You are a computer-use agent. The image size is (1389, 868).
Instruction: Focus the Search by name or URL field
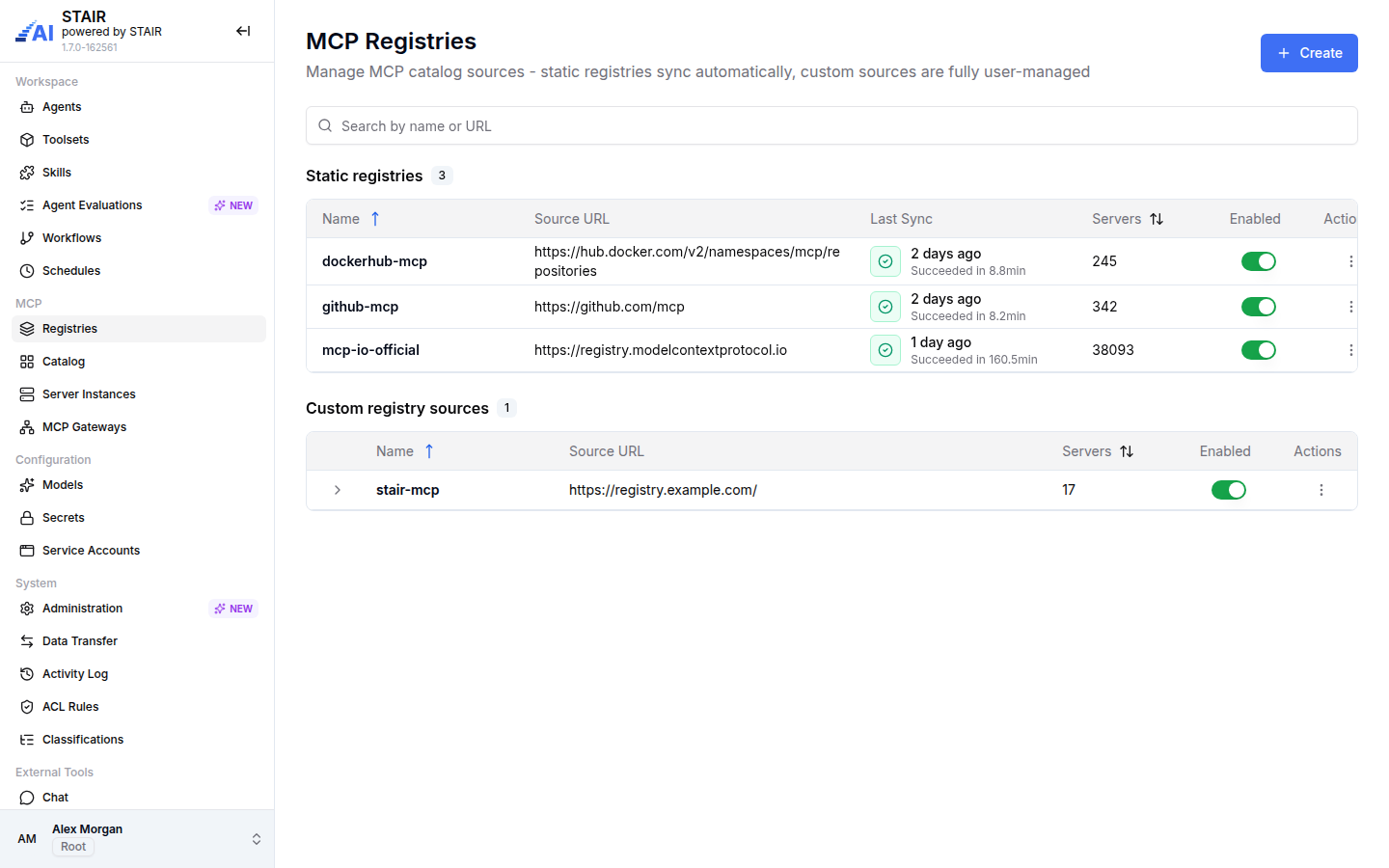tap(831, 125)
